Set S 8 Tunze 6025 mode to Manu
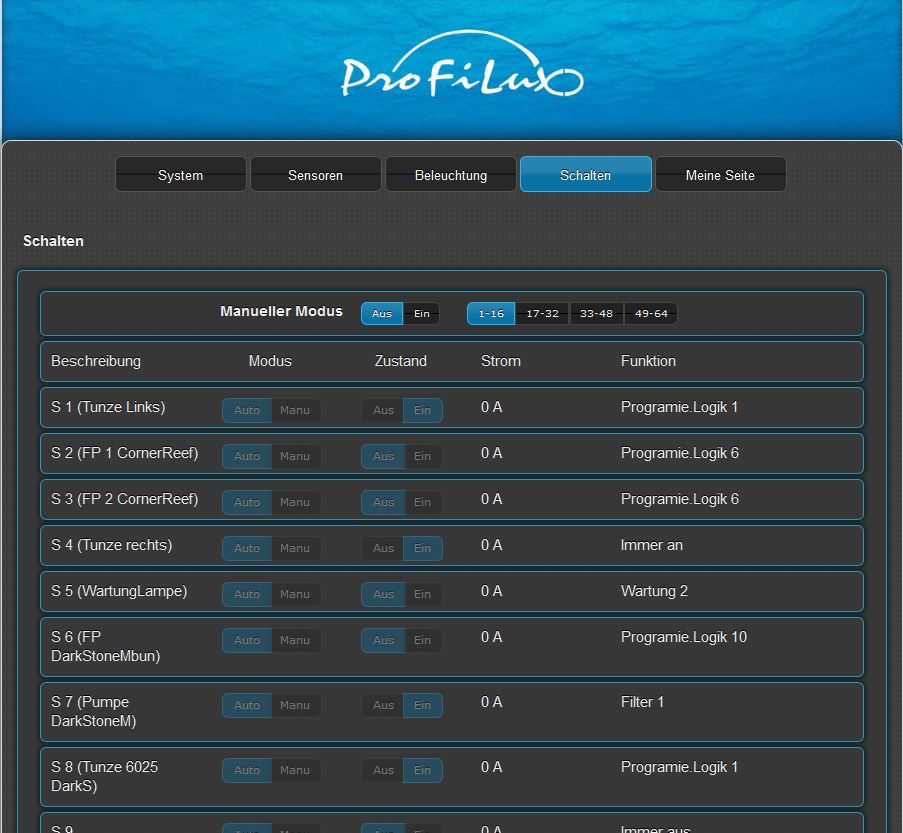 295,770
